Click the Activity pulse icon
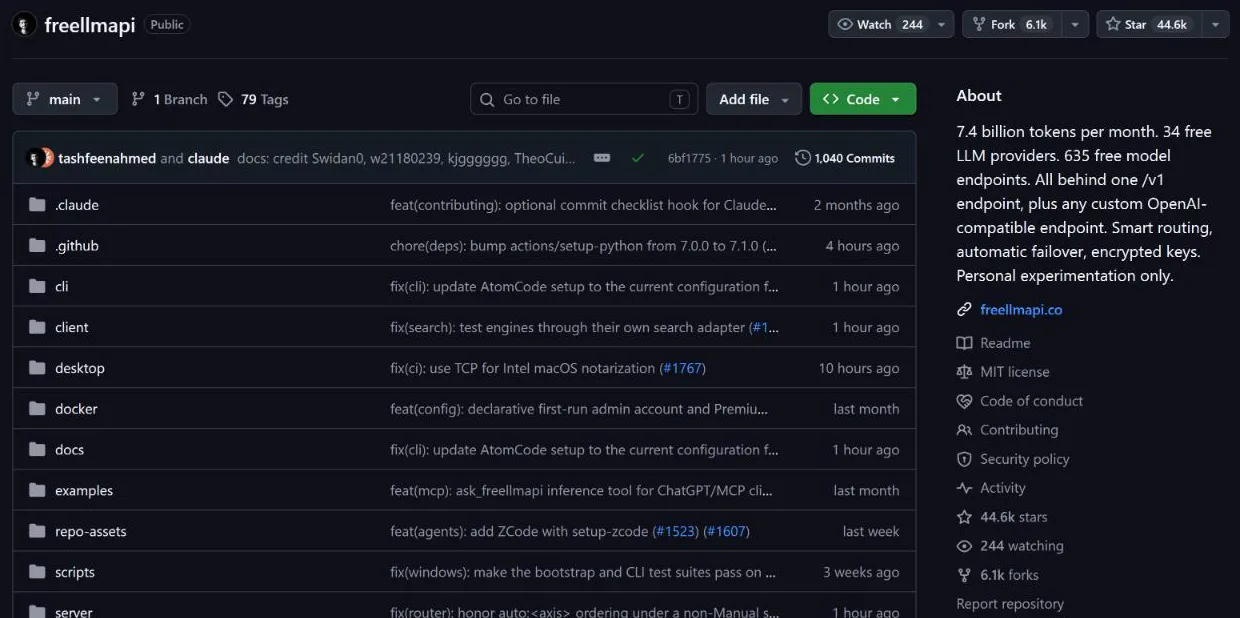The width and height of the screenshot is (1240, 618). tap(964, 488)
